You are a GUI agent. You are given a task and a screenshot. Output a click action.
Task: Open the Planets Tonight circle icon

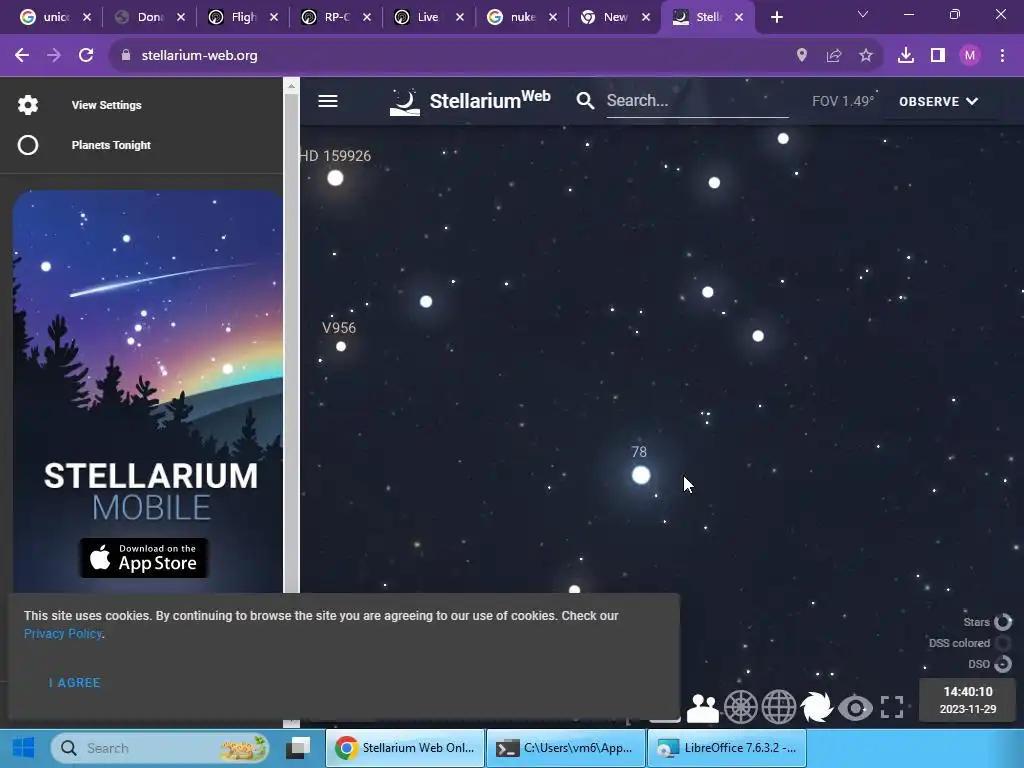click(x=27, y=145)
